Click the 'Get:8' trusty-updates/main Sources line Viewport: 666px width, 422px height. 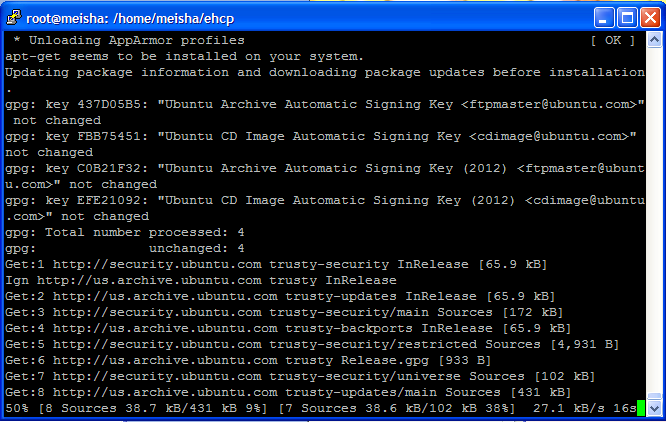point(288,392)
